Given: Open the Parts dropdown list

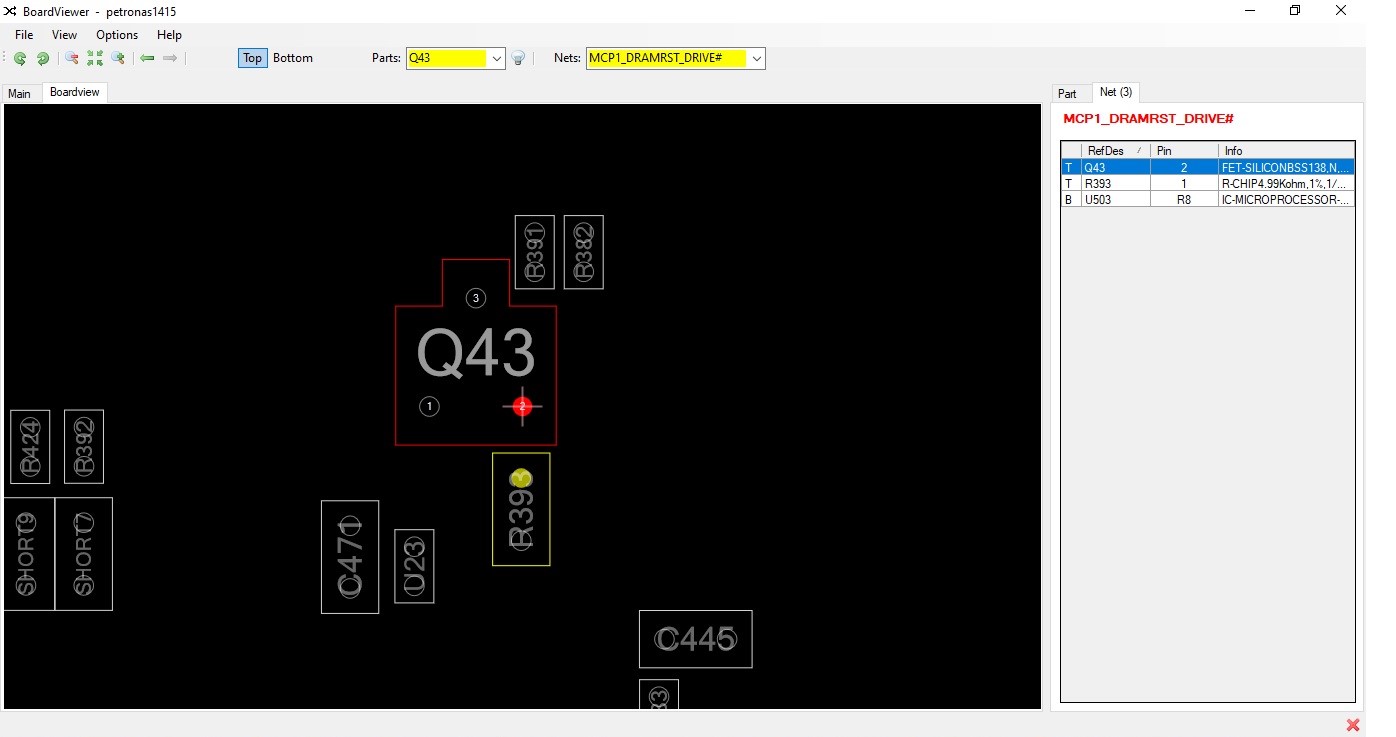Looking at the screenshot, I should pos(497,58).
